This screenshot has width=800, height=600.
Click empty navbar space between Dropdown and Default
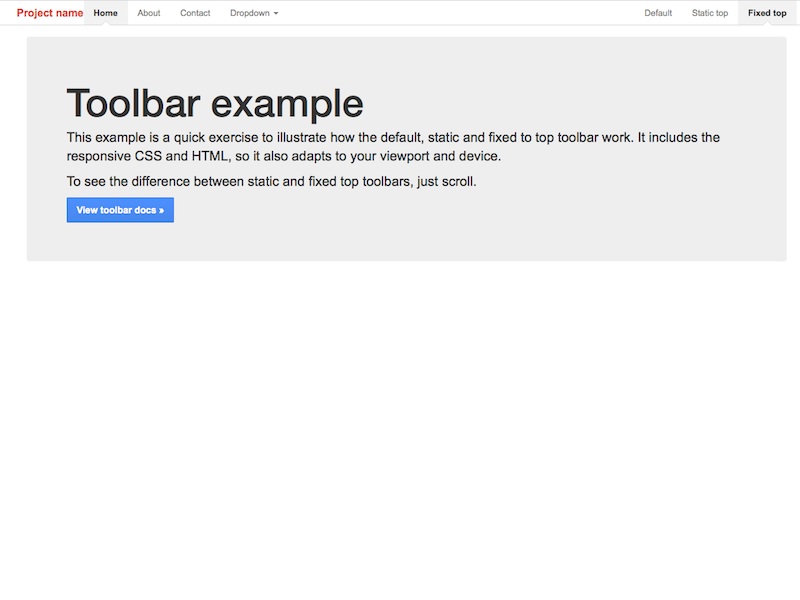pyautogui.click(x=460, y=13)
